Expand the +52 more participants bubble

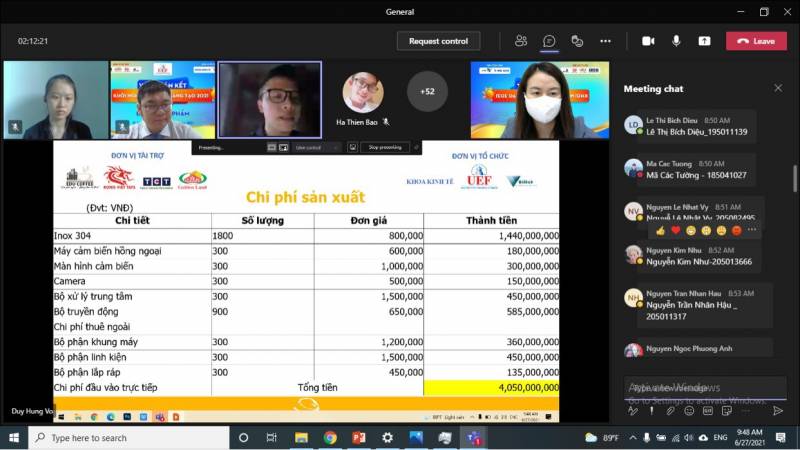(427, 92)
